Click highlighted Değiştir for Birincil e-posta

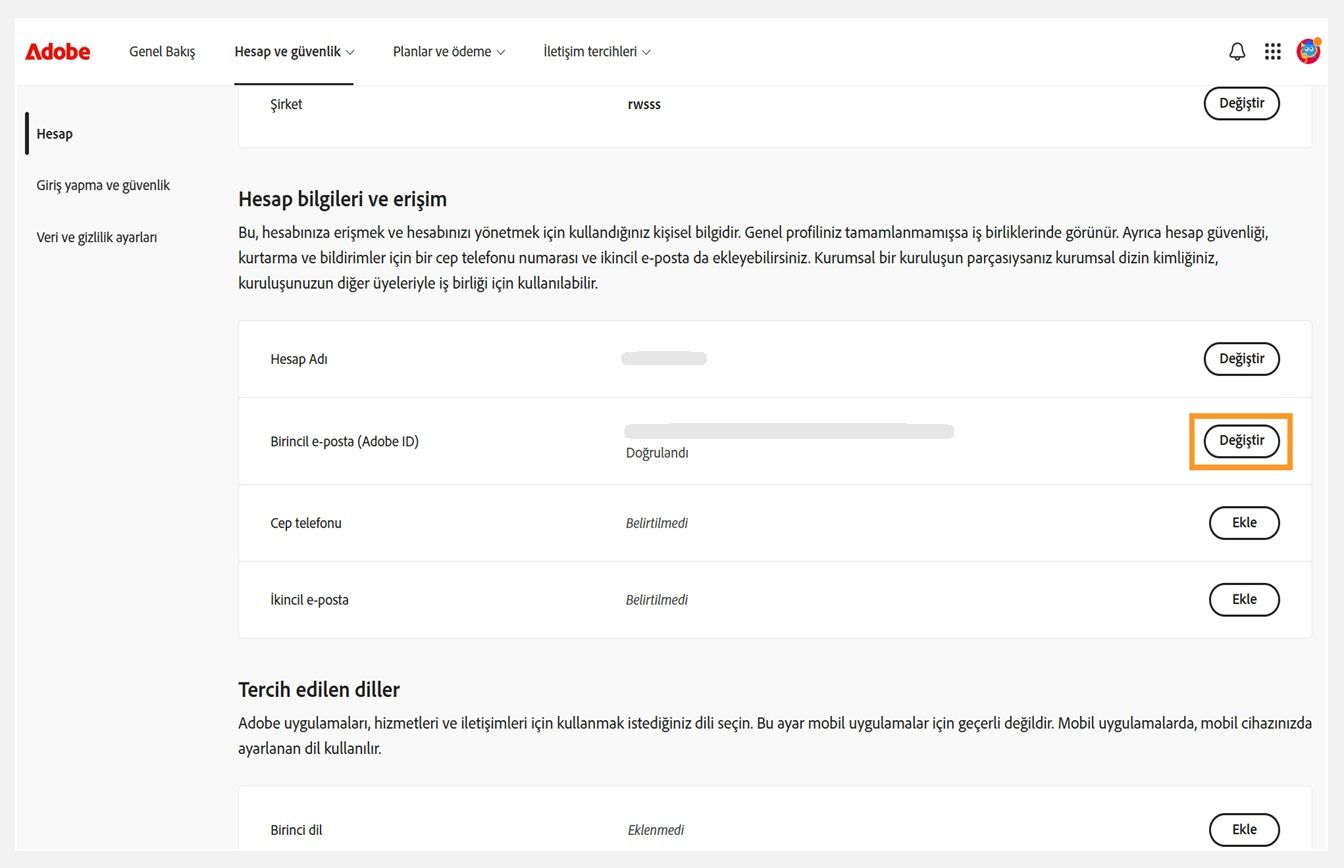click(x=1241, y=440)
